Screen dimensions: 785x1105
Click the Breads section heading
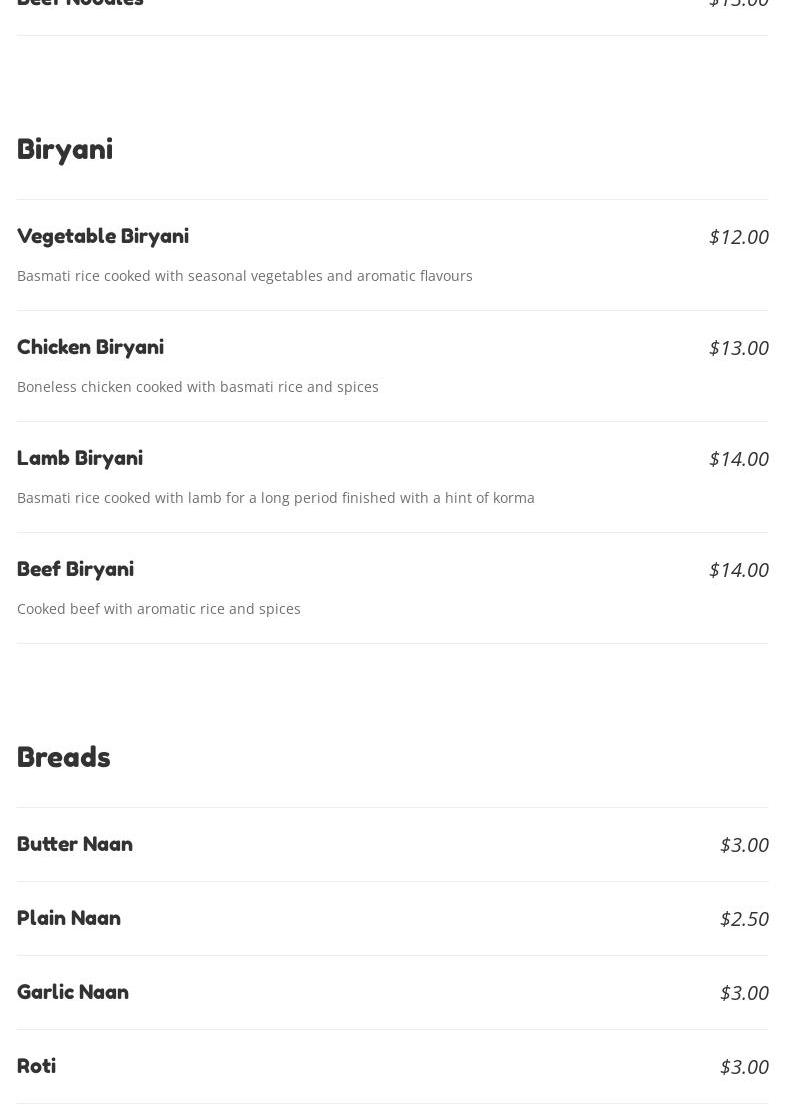click(x=64, y=757)
